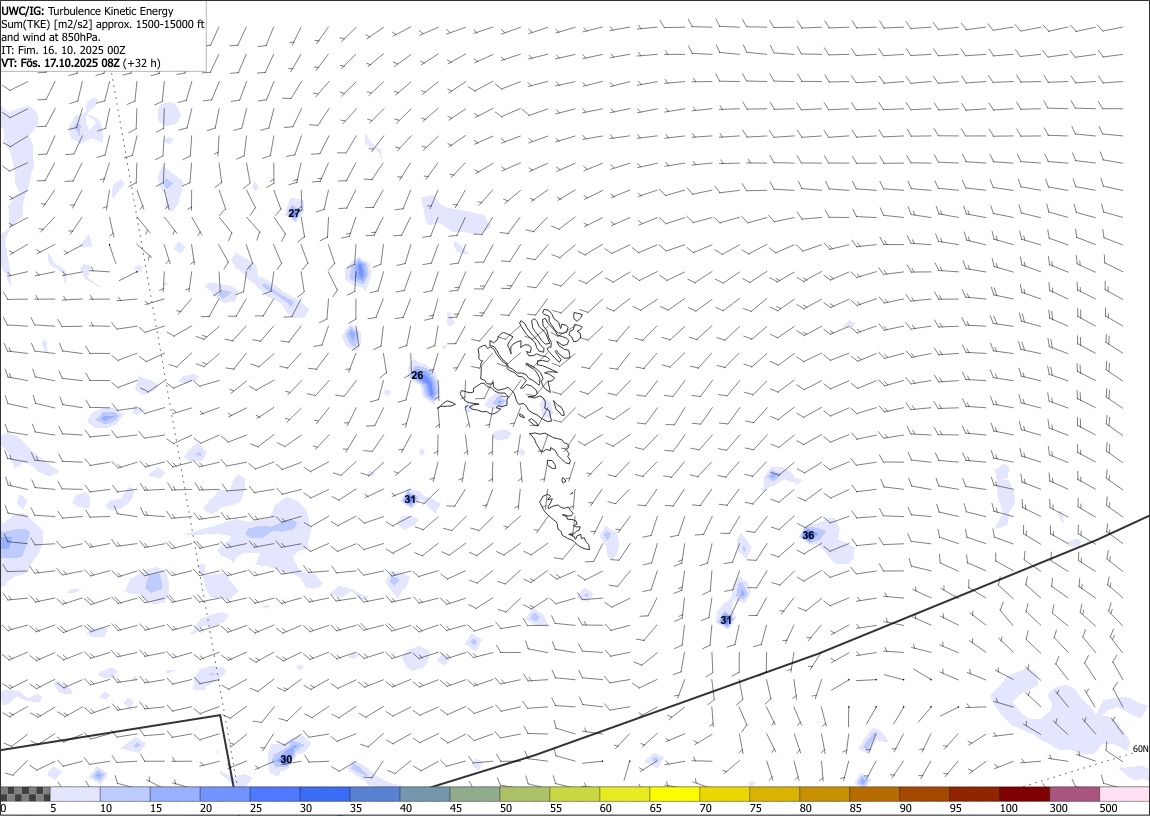Click the '60N' latitude label
1150x816 pixels.
(1140, 749)
